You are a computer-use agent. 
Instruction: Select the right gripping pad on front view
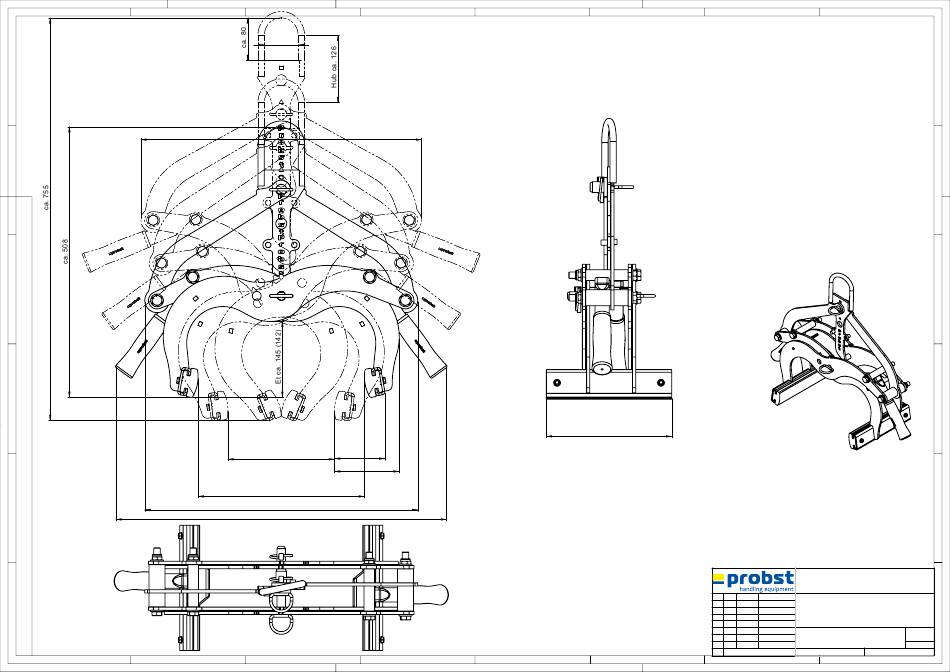375,382
